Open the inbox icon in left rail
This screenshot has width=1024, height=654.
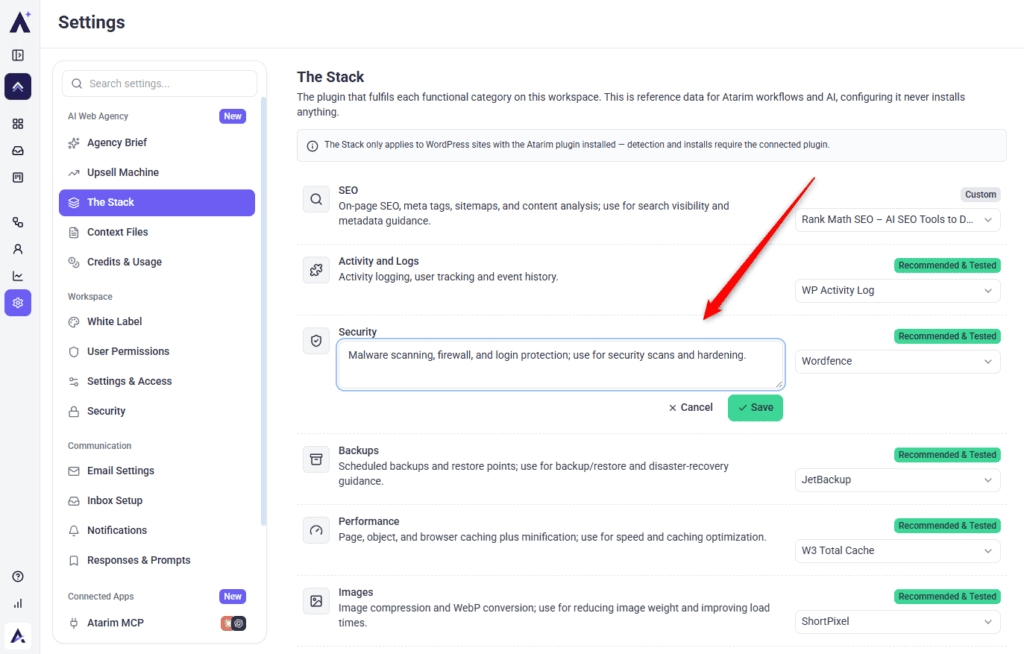point(18,150)
